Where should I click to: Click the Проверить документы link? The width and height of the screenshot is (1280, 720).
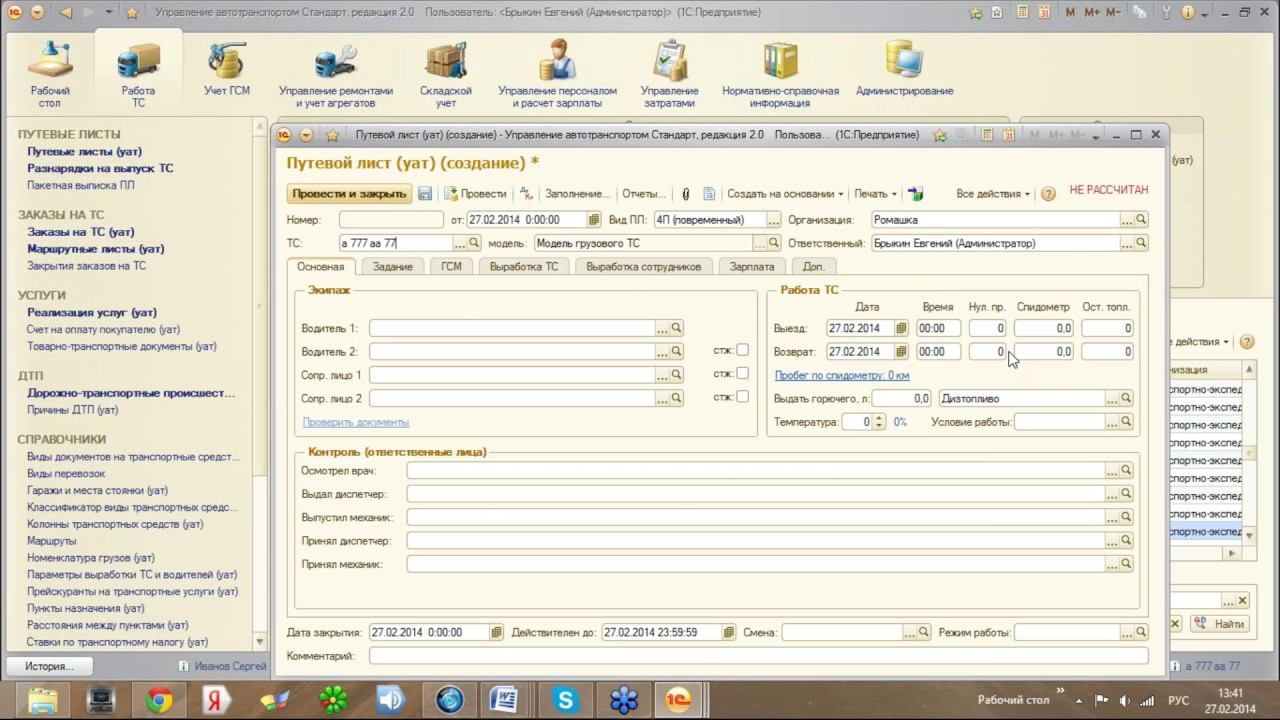[x=355, y=423]
